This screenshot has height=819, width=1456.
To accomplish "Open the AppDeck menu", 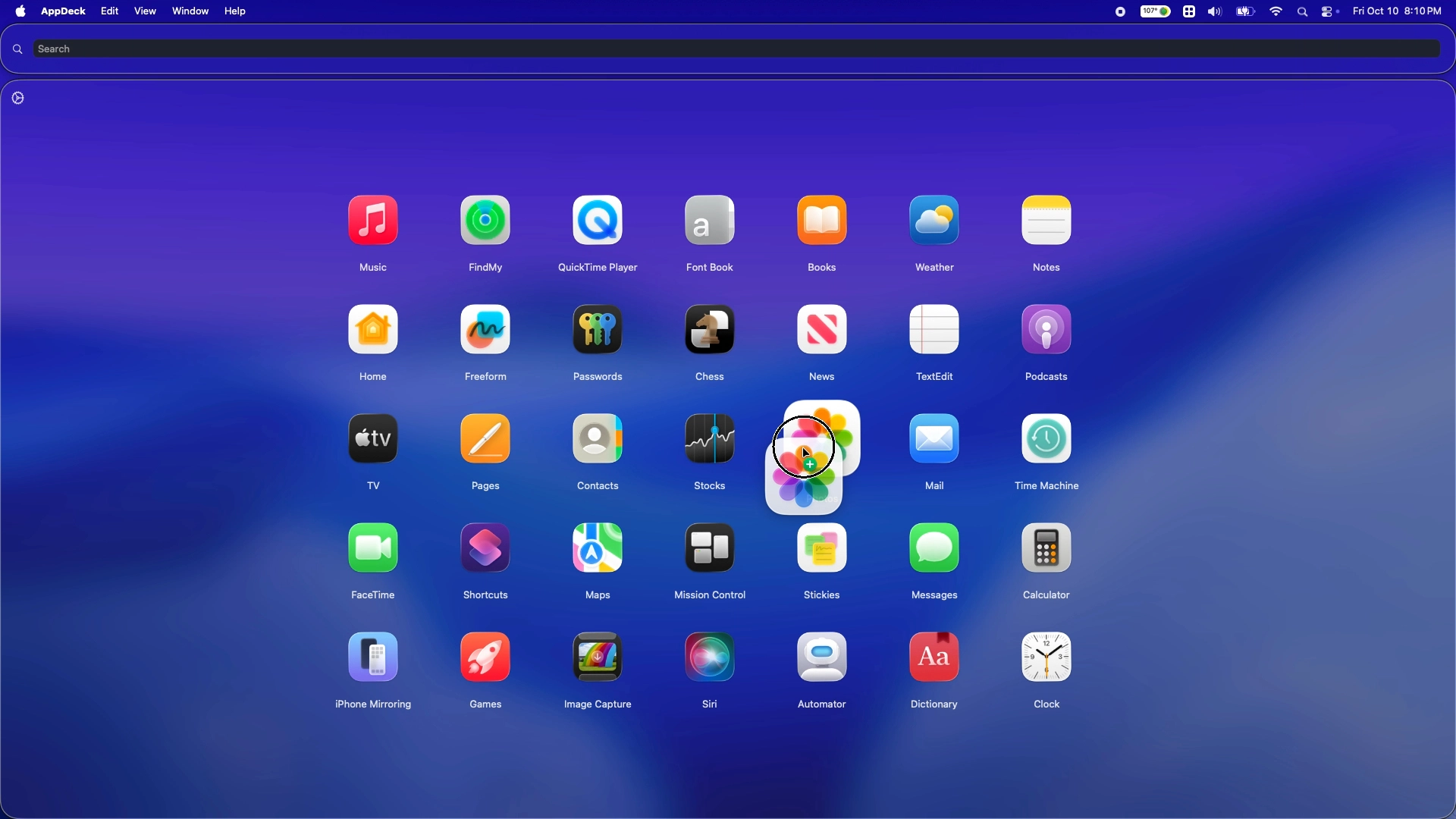I will [63, 11].
